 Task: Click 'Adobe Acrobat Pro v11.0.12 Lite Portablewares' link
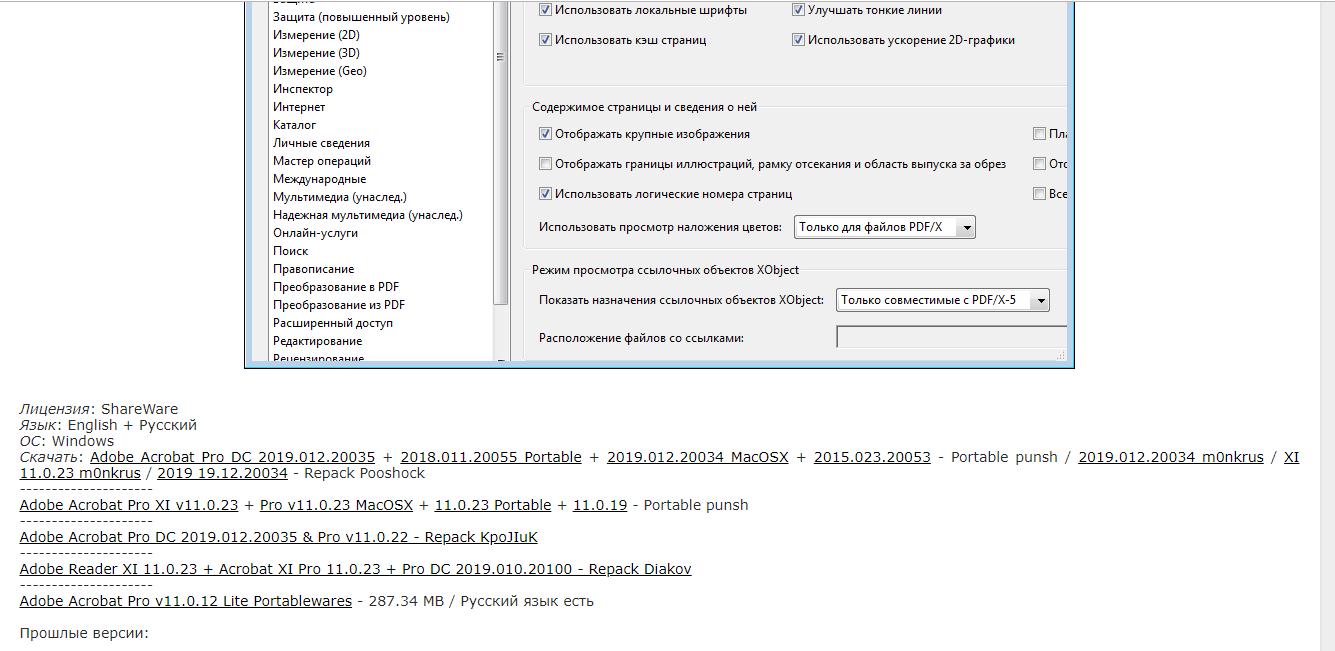point(186,601)
